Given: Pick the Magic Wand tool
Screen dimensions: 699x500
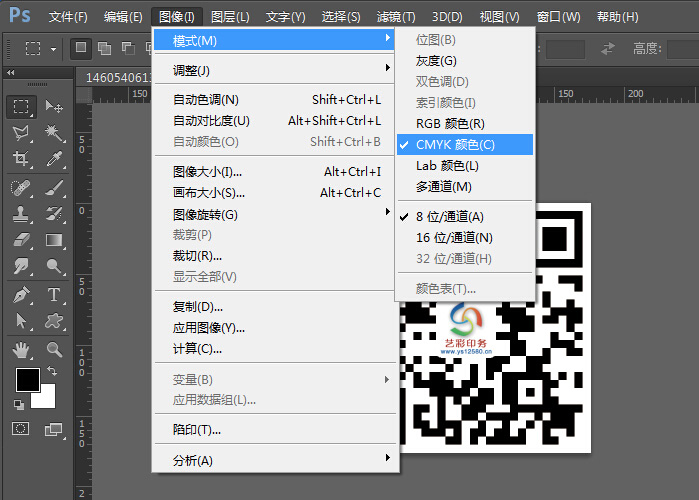Looking at the screenshot, I should point(55,133).
